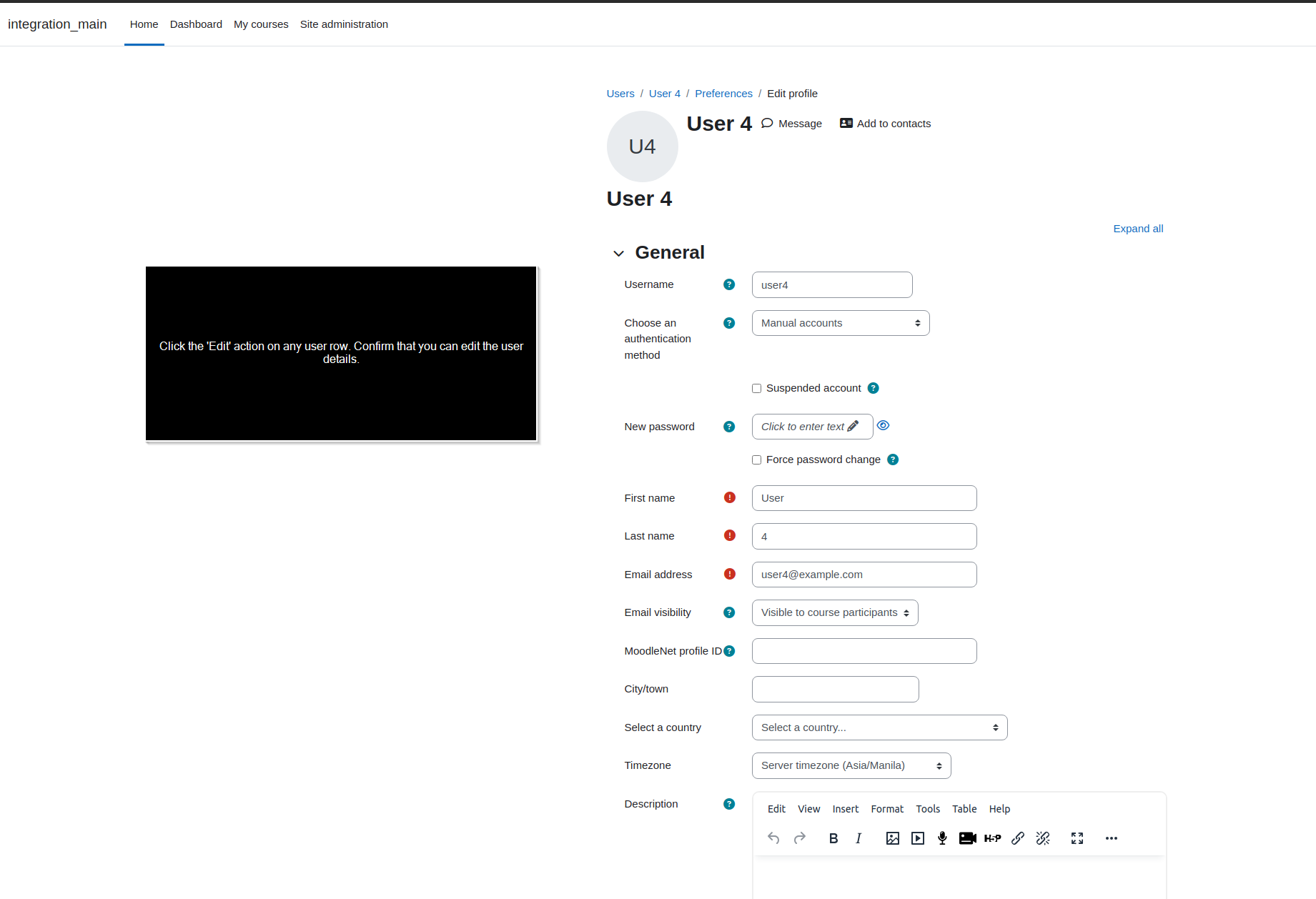Message User 4
Viewport: 1316px width, 899px height.
[791, 124]
